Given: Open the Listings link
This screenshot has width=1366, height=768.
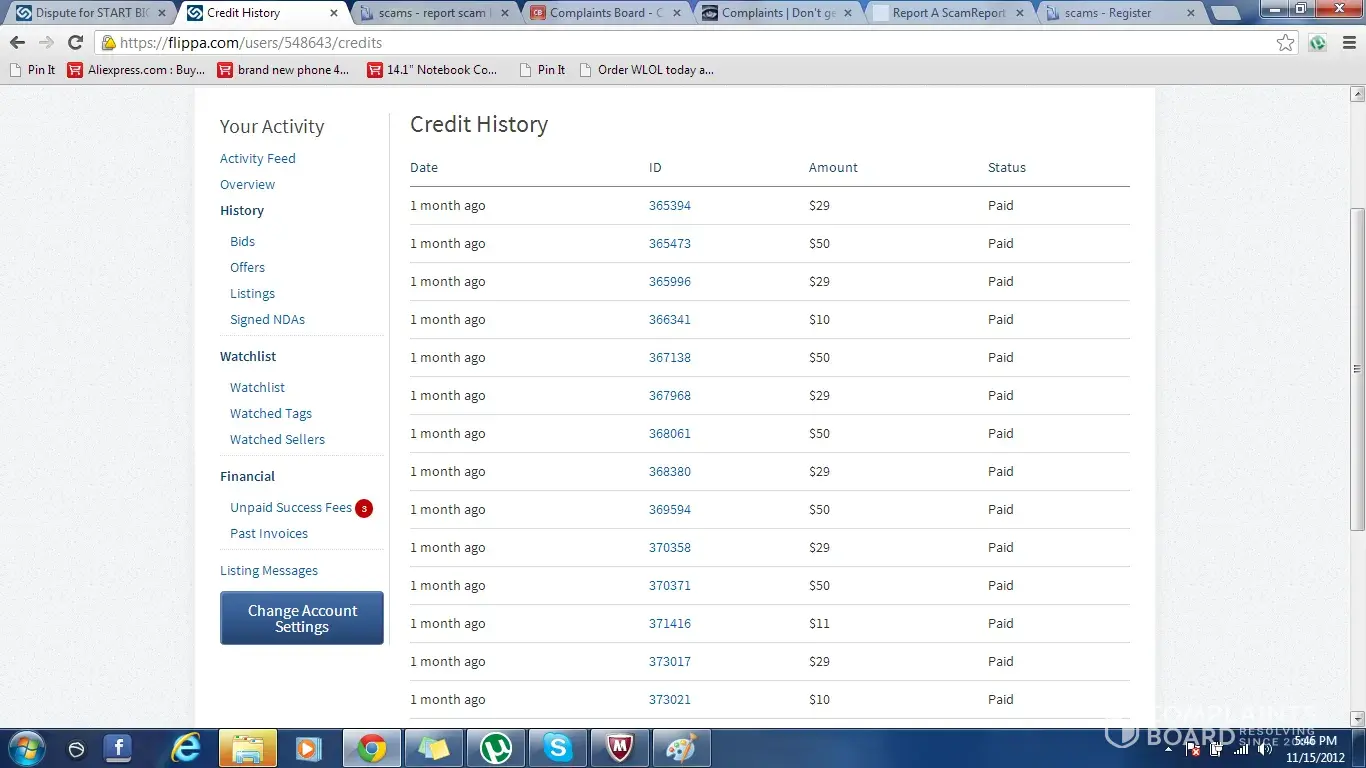Looking at the screenshot, I should pyautogui.click(x=252, y=294).
